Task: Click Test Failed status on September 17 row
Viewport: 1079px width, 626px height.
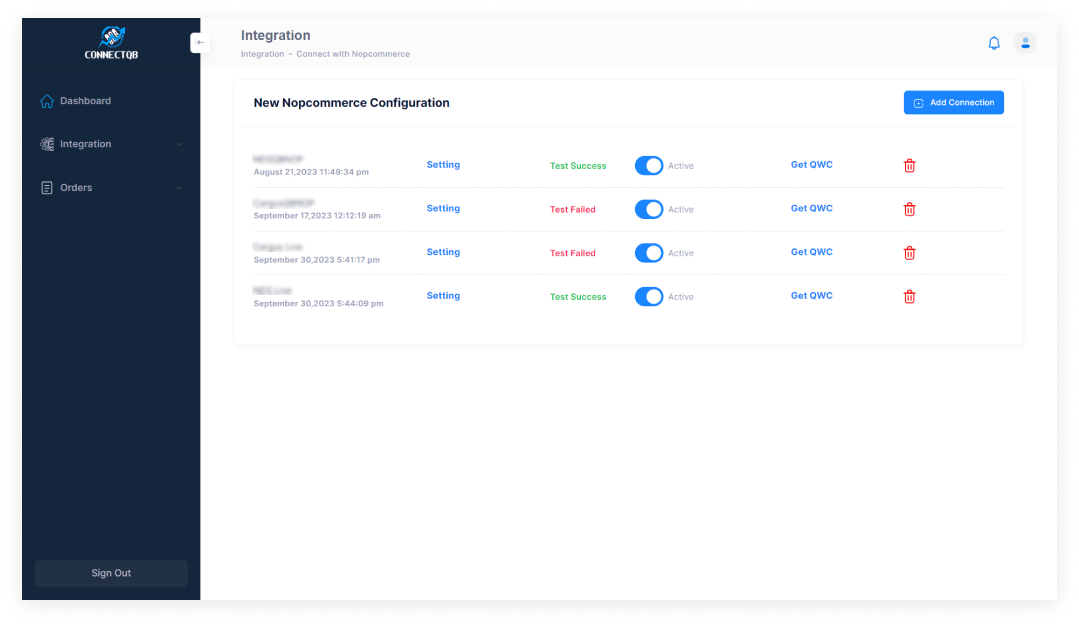Action: (573, 210)
